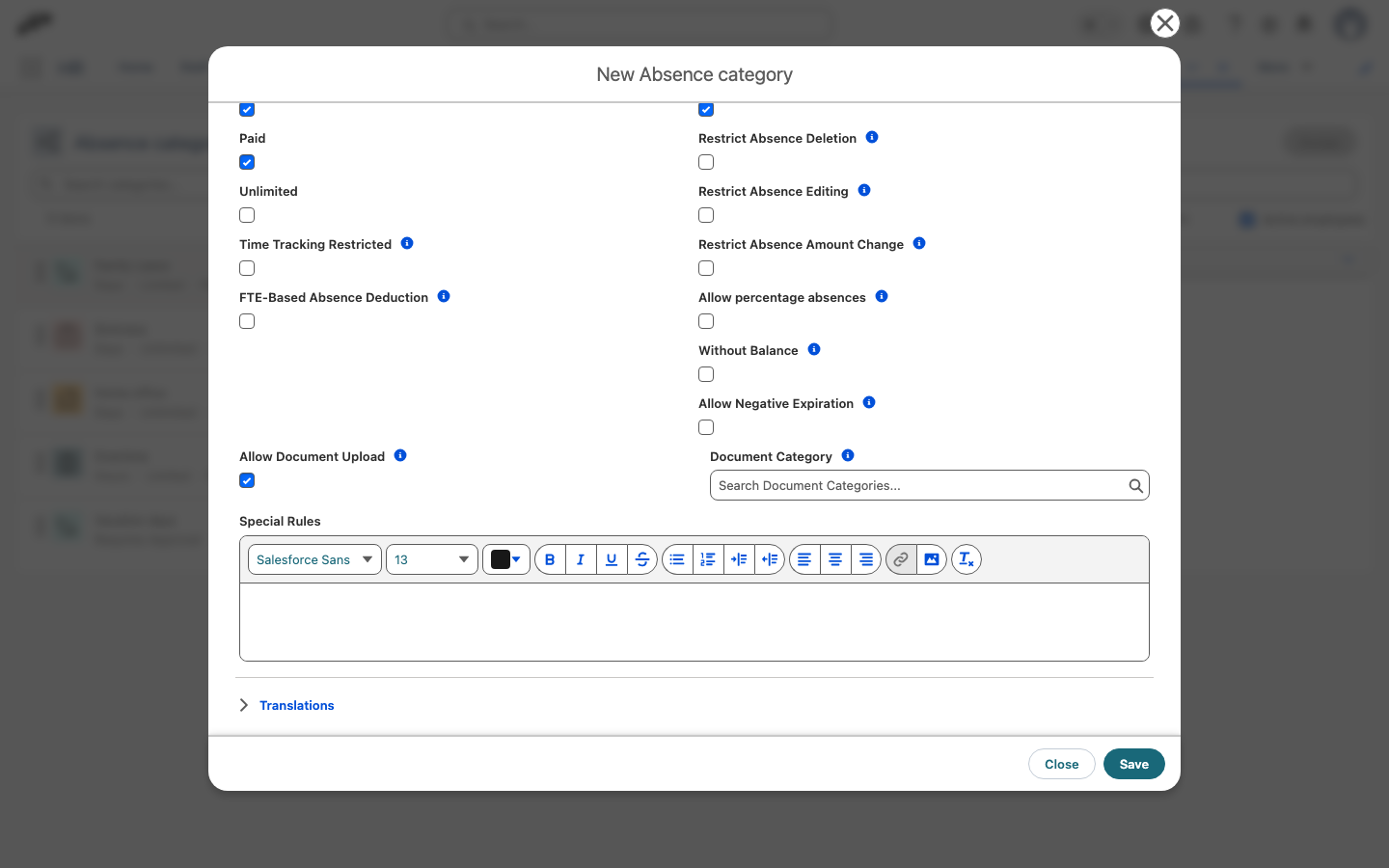The width and height of the screenshot is (1389, 868).
Task: Enable the Unlimited checkbox
Action: pyautogui.click(x=247, y=215)
